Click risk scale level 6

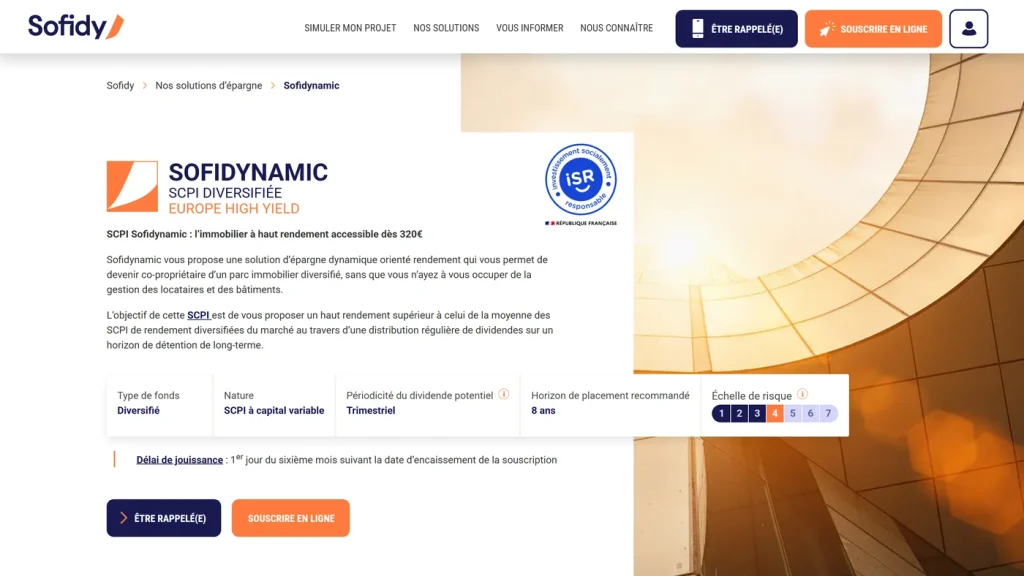click(x=810, y=413)
